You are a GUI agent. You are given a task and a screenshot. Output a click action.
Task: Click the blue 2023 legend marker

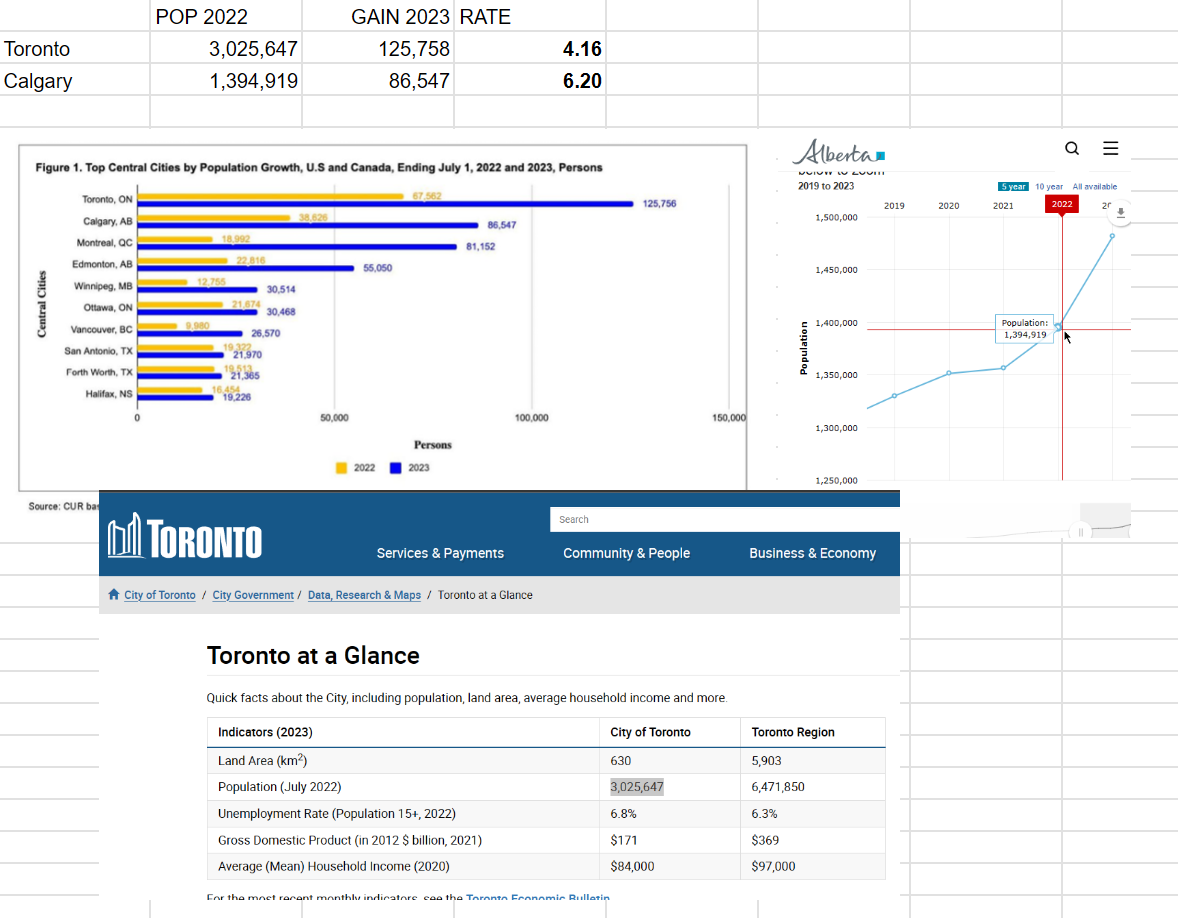(396, 468)
